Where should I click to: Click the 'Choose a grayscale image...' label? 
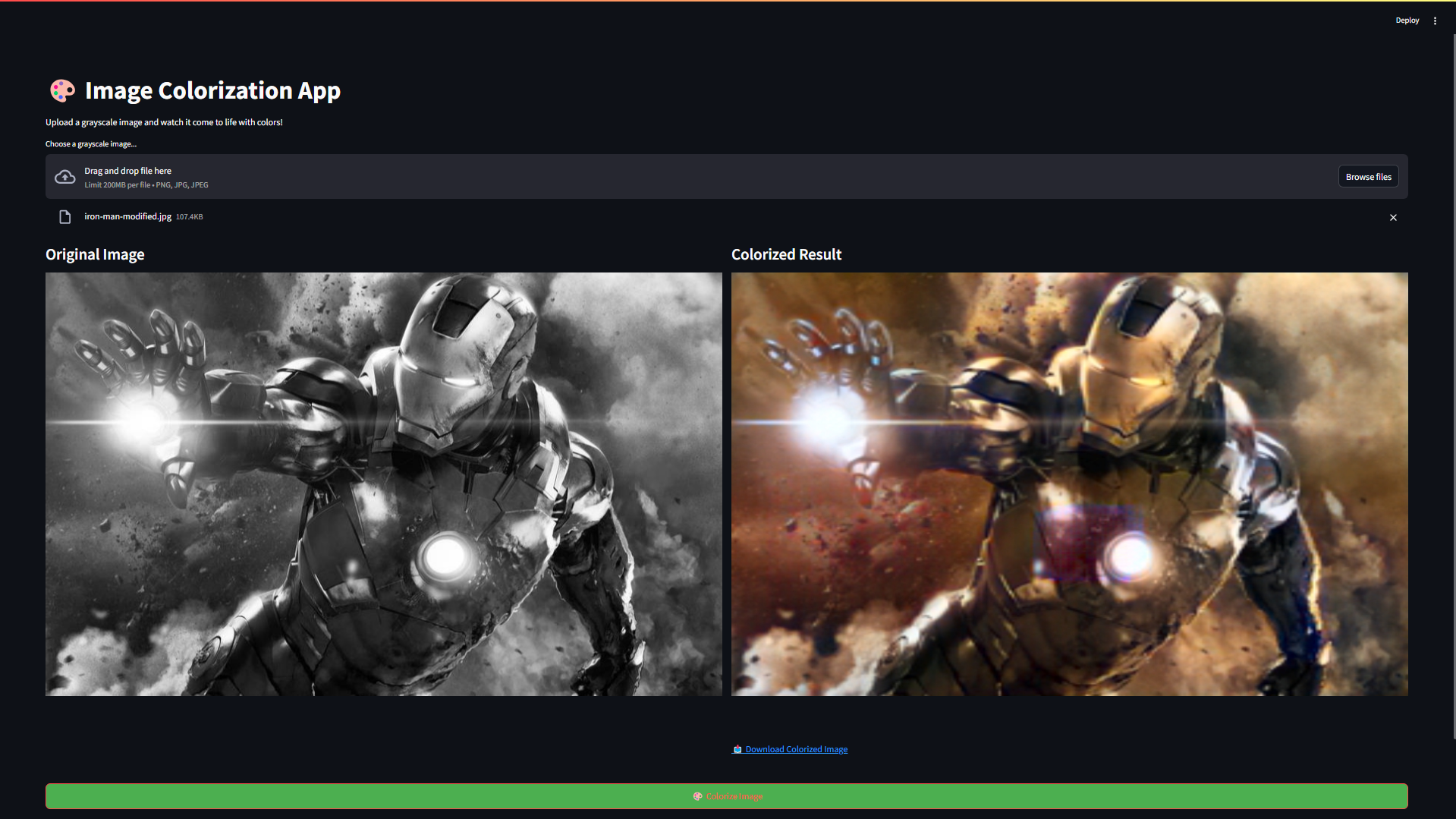click(x=91, y=144)
